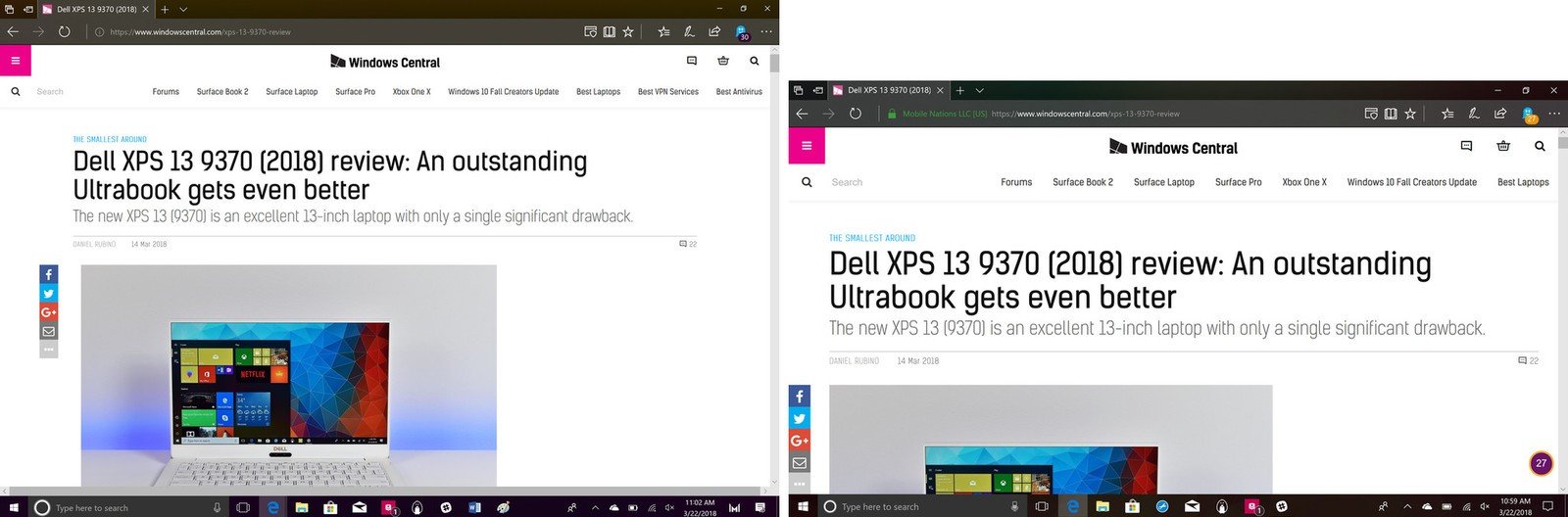This screenshot has height=517, width=1568.
Task: Share article on Twitter in left window
Action: (48, 293)
